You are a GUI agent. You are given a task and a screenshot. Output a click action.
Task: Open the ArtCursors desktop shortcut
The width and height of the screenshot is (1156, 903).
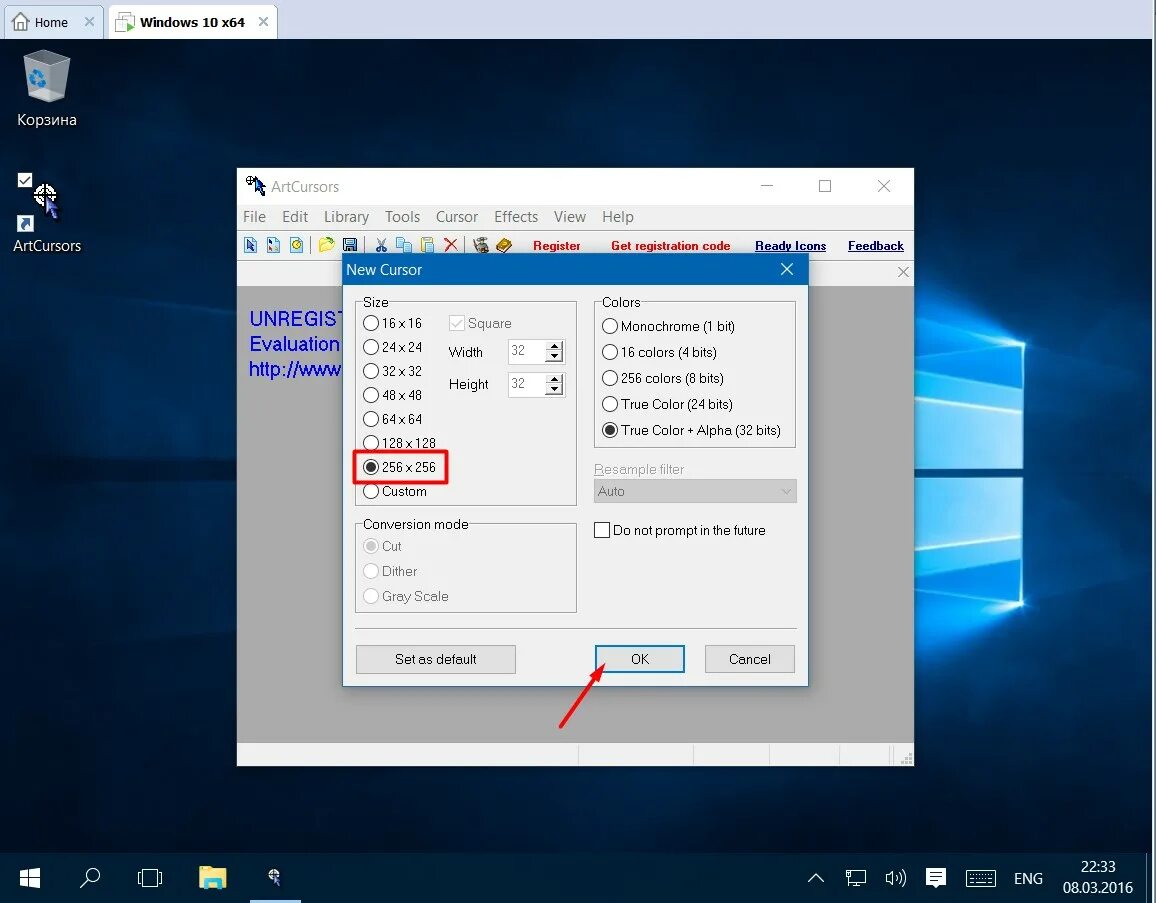(46, 214)
